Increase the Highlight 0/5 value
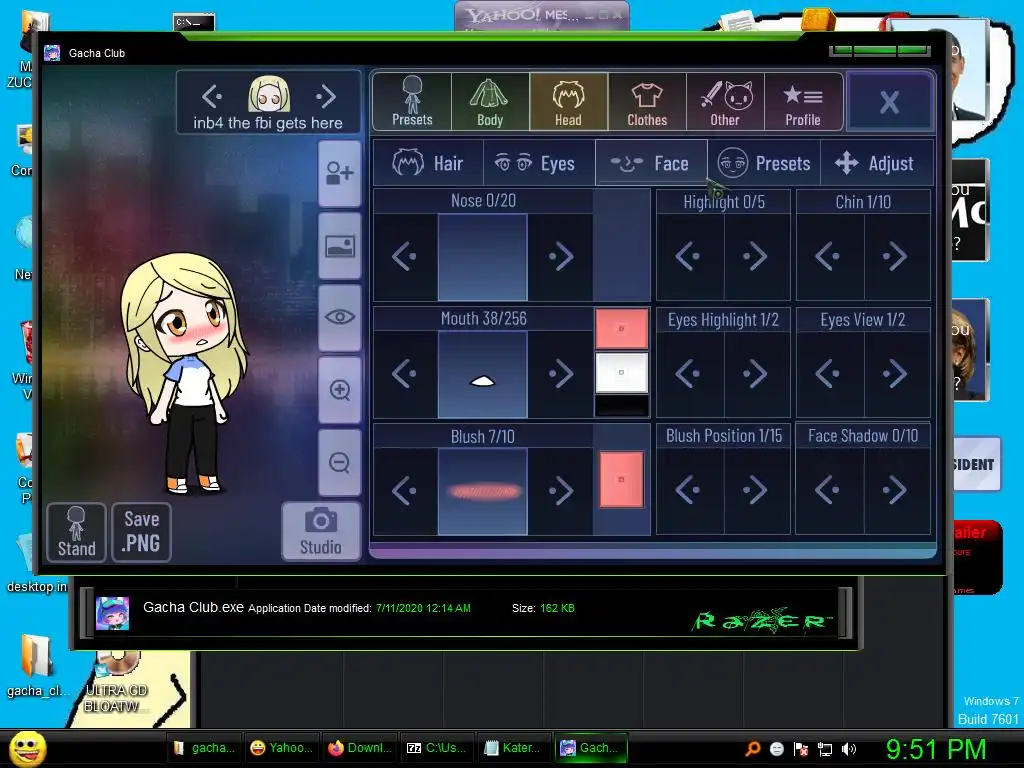This screenshot has width=1024, height=768. [756, 257]
